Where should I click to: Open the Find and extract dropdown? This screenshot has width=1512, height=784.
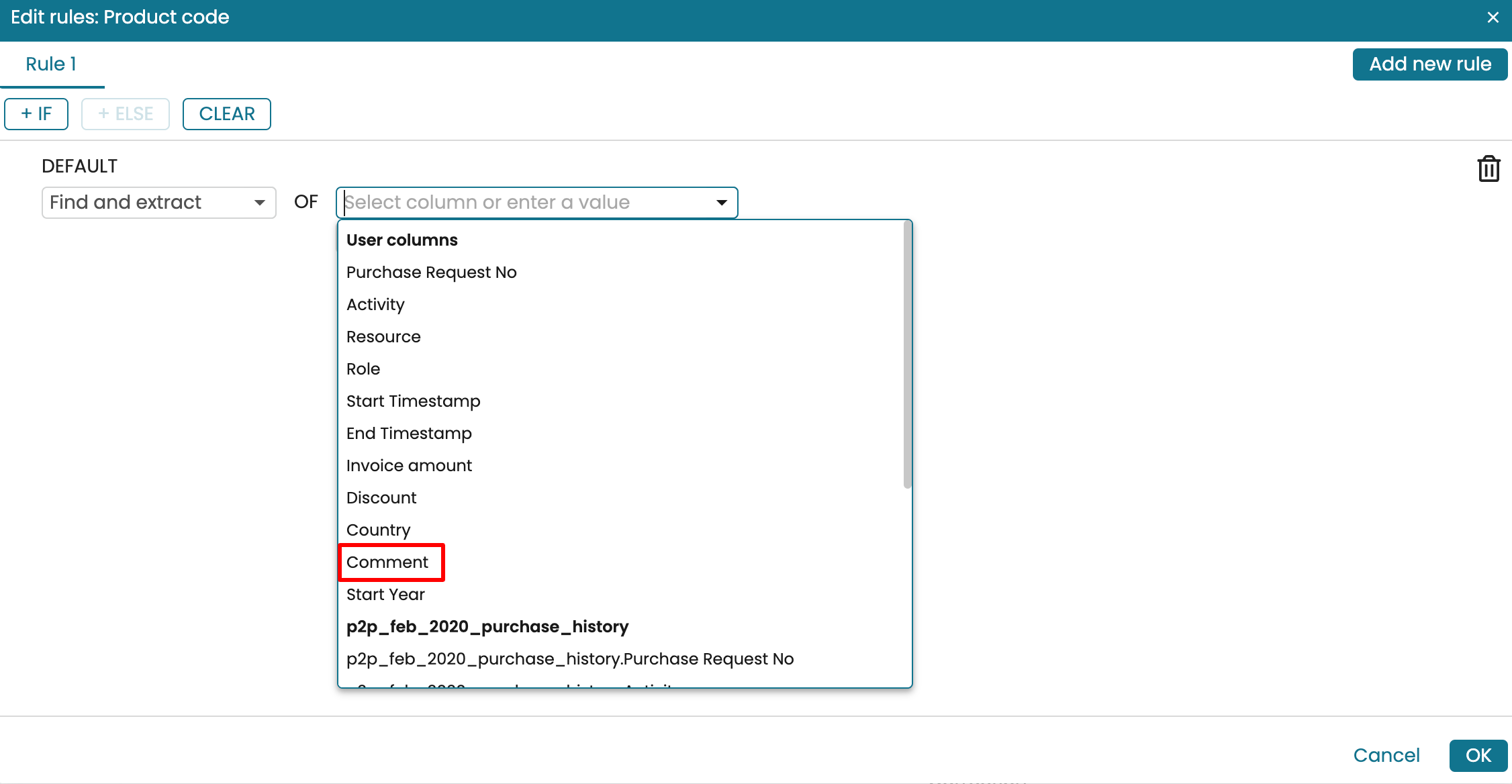158,203
